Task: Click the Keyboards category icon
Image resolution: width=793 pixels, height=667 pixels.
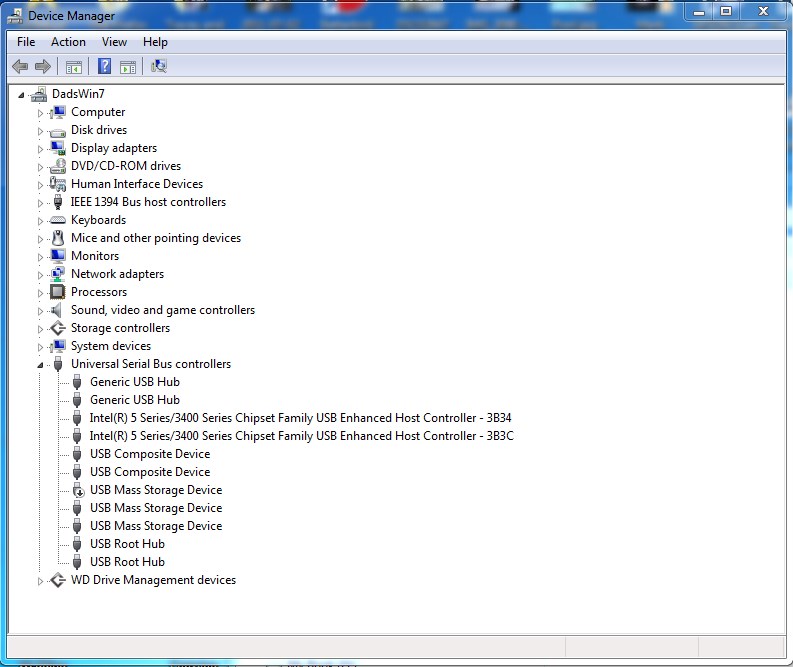Action: pyautogui.click(x=58, y=220)
